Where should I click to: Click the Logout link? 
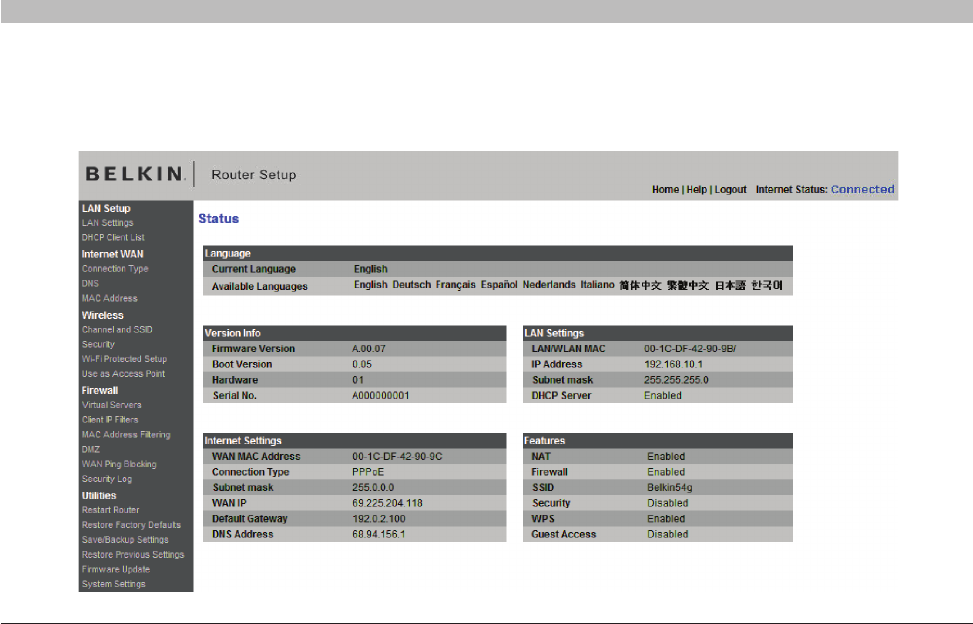(730, 189)
